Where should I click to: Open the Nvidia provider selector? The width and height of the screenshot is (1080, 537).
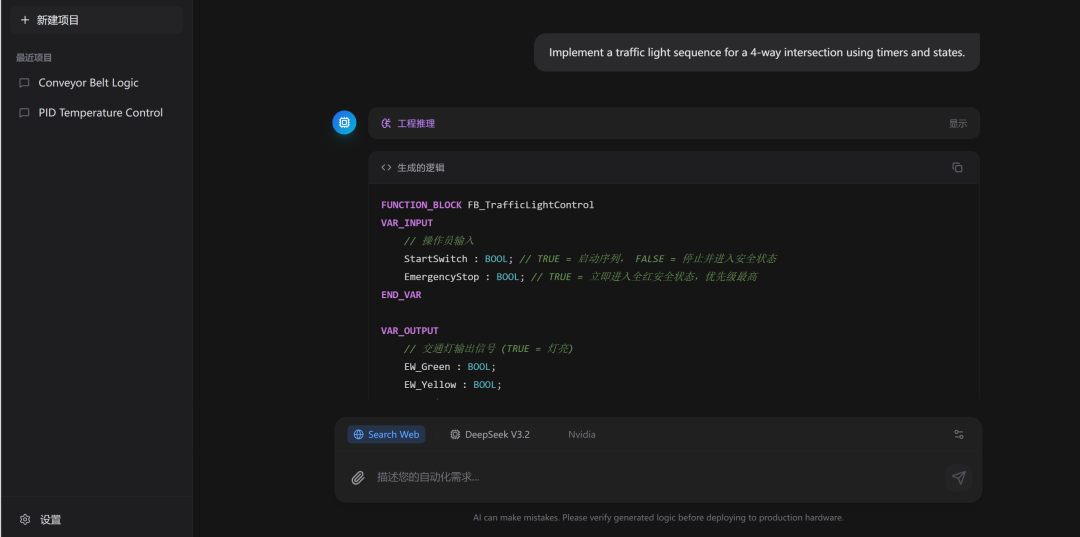pos(581,435)
